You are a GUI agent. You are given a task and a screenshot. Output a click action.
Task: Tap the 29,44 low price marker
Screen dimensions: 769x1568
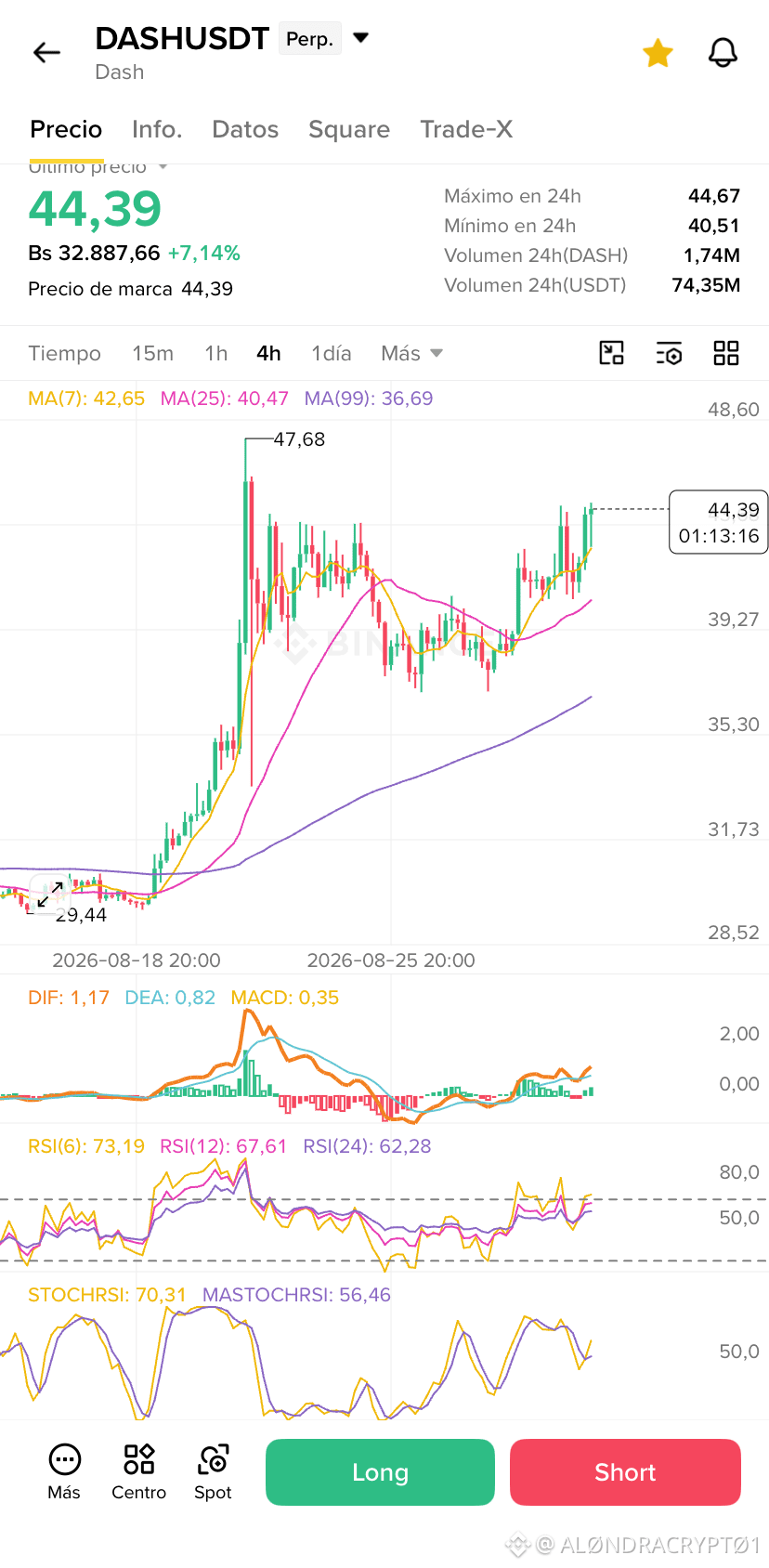(x=81, y=915)
